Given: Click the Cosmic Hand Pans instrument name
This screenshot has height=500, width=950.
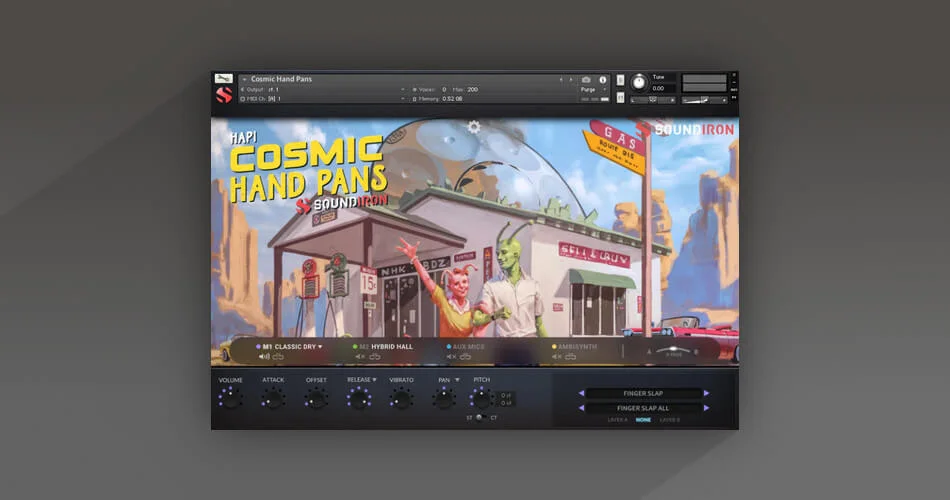Looking at the screenshot, I should tap(282, 79).
